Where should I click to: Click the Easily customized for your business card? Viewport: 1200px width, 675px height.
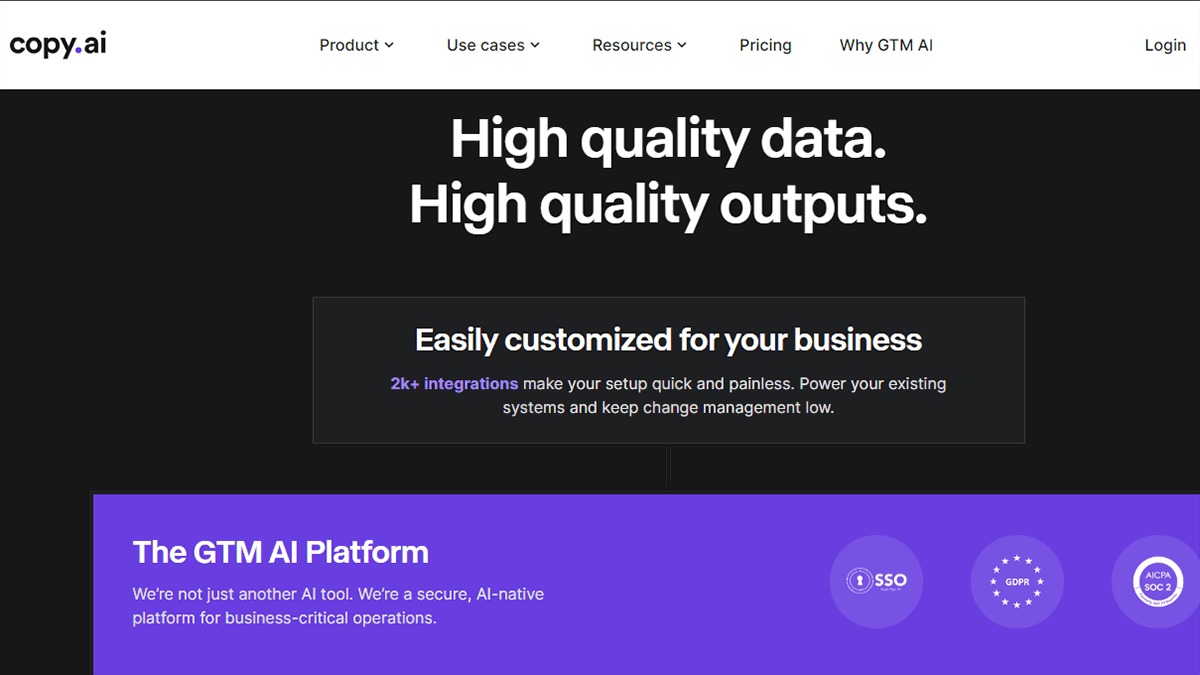click(668, 369)
